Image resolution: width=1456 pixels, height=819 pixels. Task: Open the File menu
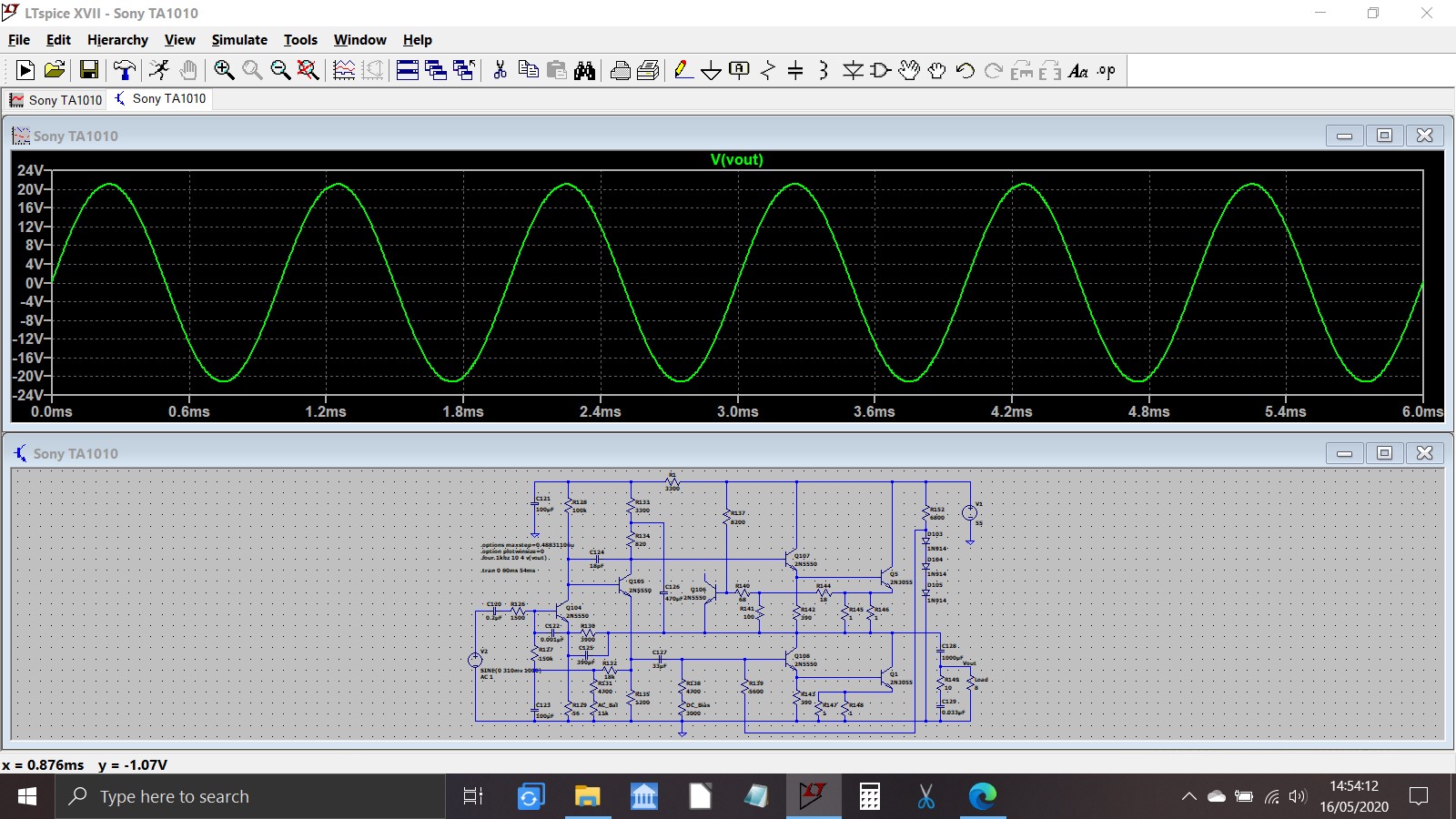pyautogui.click(x=19, y=40)
